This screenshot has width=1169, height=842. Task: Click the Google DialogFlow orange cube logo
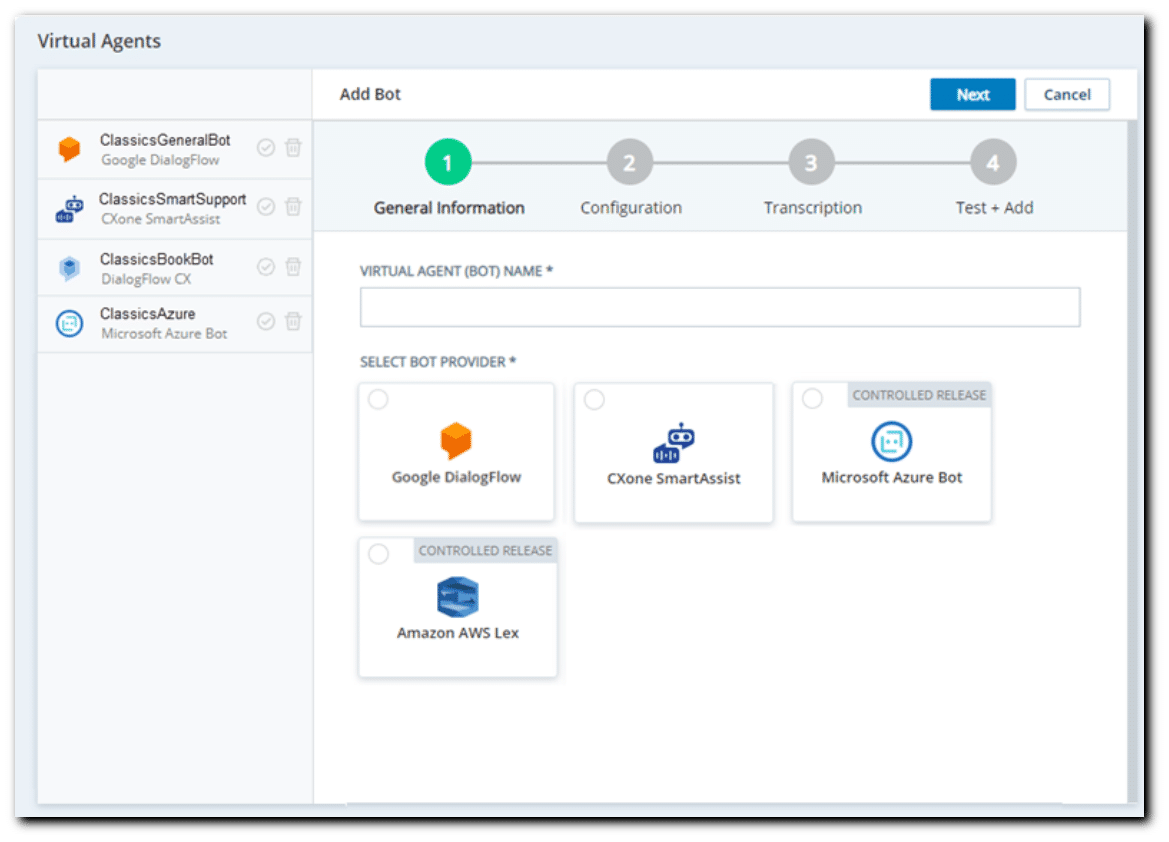tap(455, 441)
